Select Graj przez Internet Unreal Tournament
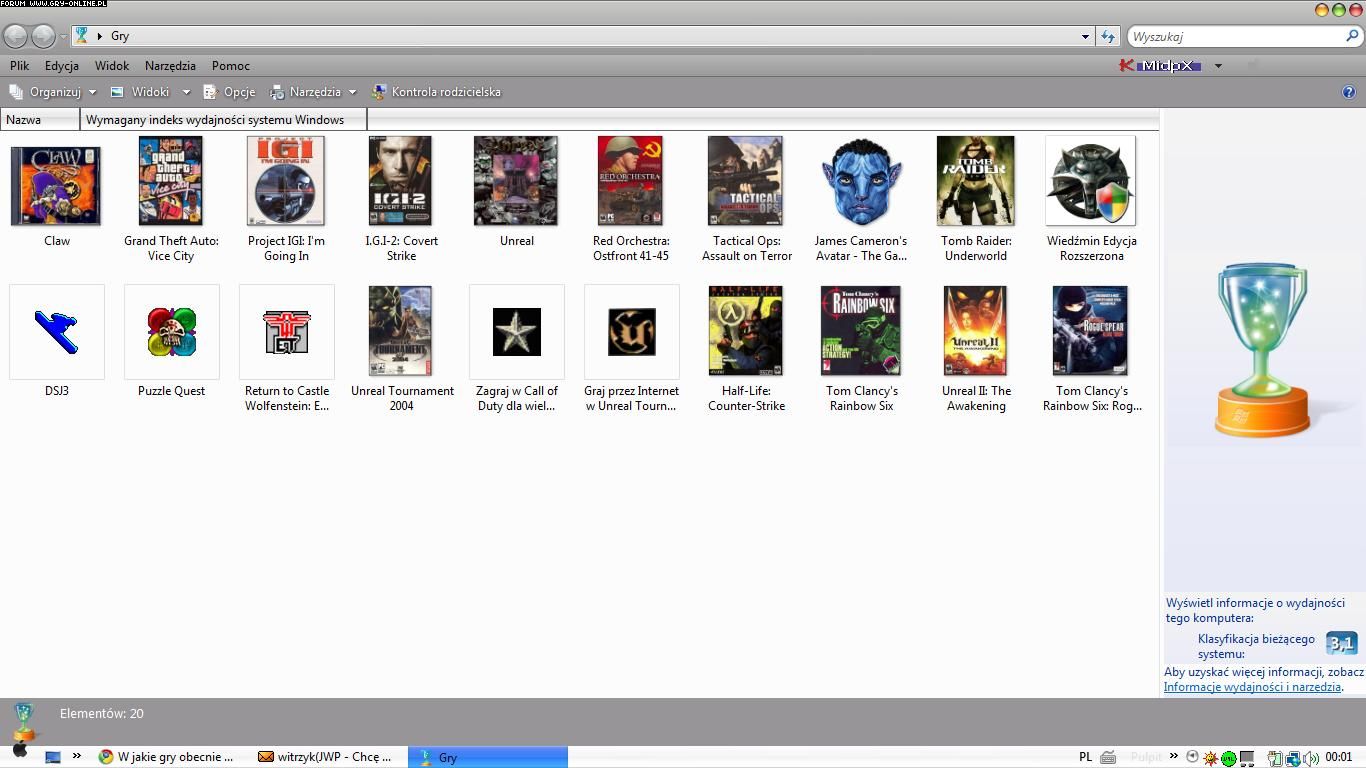 pyautogui.click(x=632, y=332)
